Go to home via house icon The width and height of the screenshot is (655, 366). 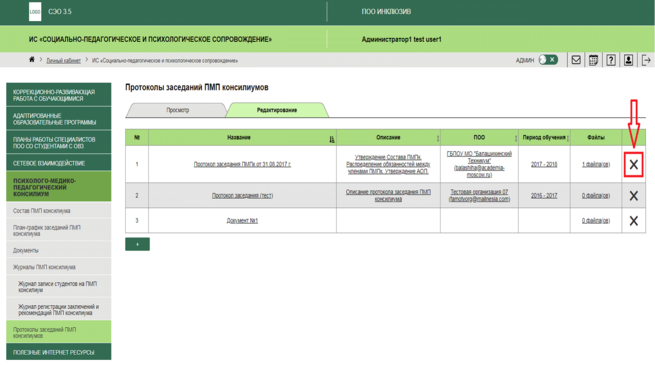click(x=32, y=59)
